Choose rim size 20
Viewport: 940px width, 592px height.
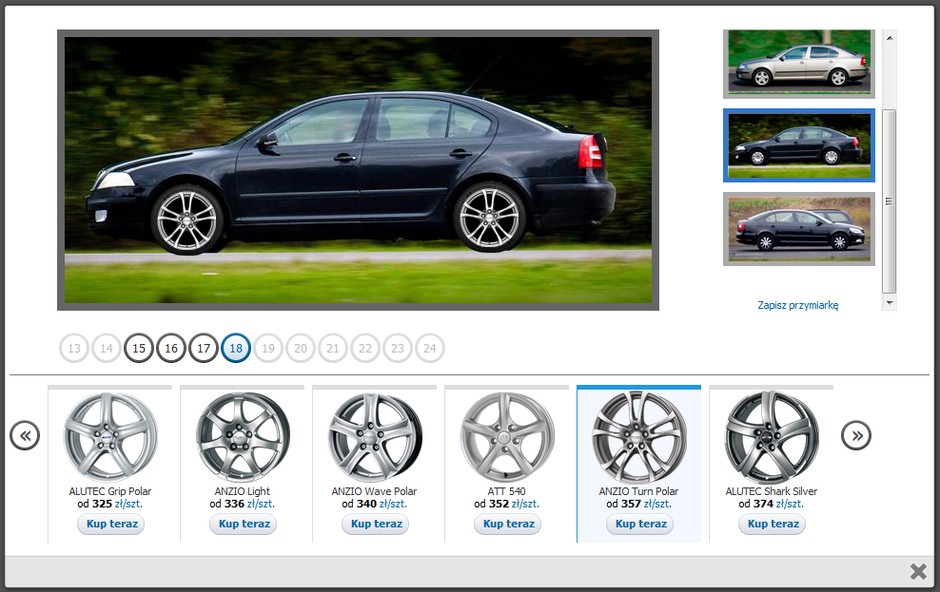pos(301,348)
